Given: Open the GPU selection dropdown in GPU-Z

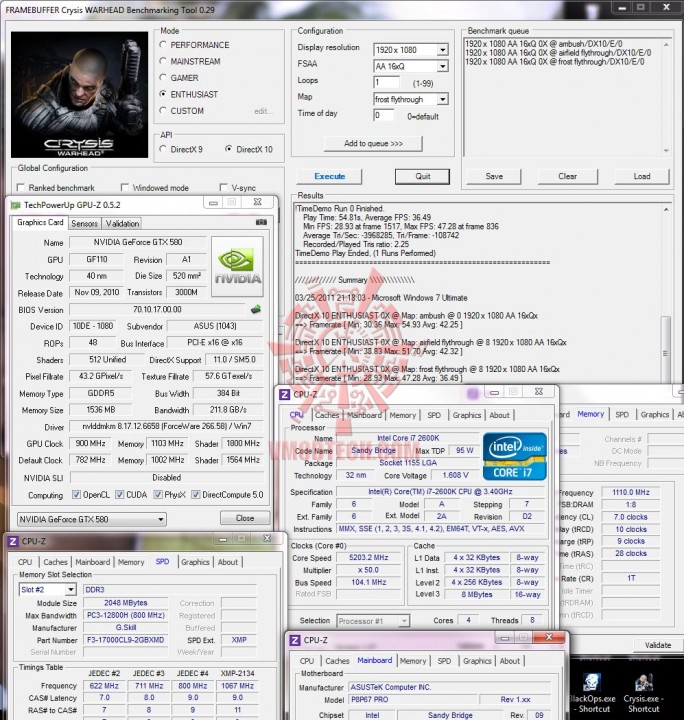Looking at the screenshot, I should tap(92, 519).
